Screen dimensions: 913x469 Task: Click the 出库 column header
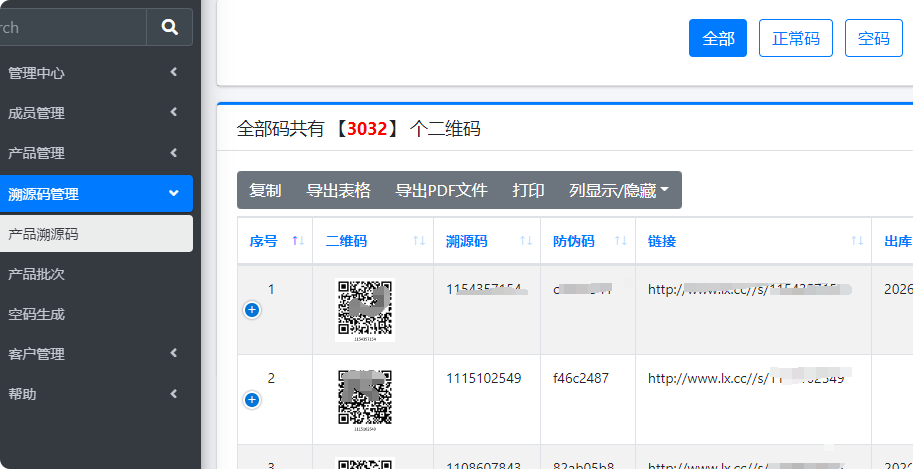(x=897, y=241)
